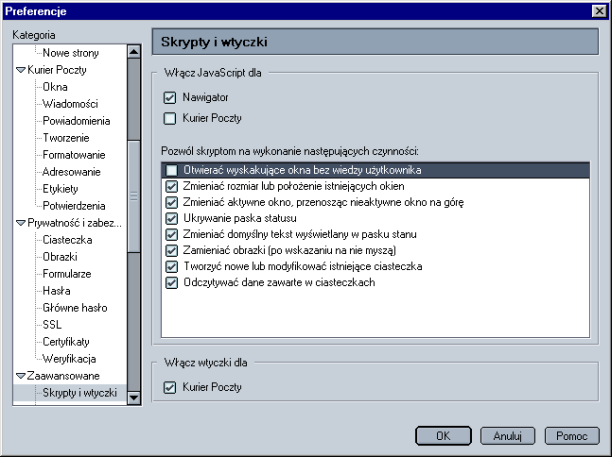
Task: Uncheck 'Odczytywać dane zawarte w ciasteczkach'
Action: point(171,282)
